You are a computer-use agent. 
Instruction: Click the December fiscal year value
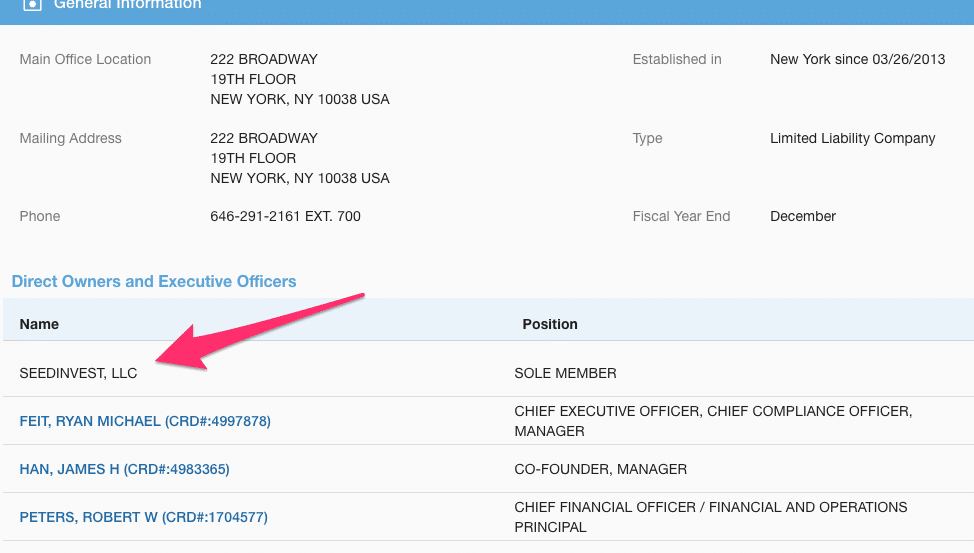803,216
